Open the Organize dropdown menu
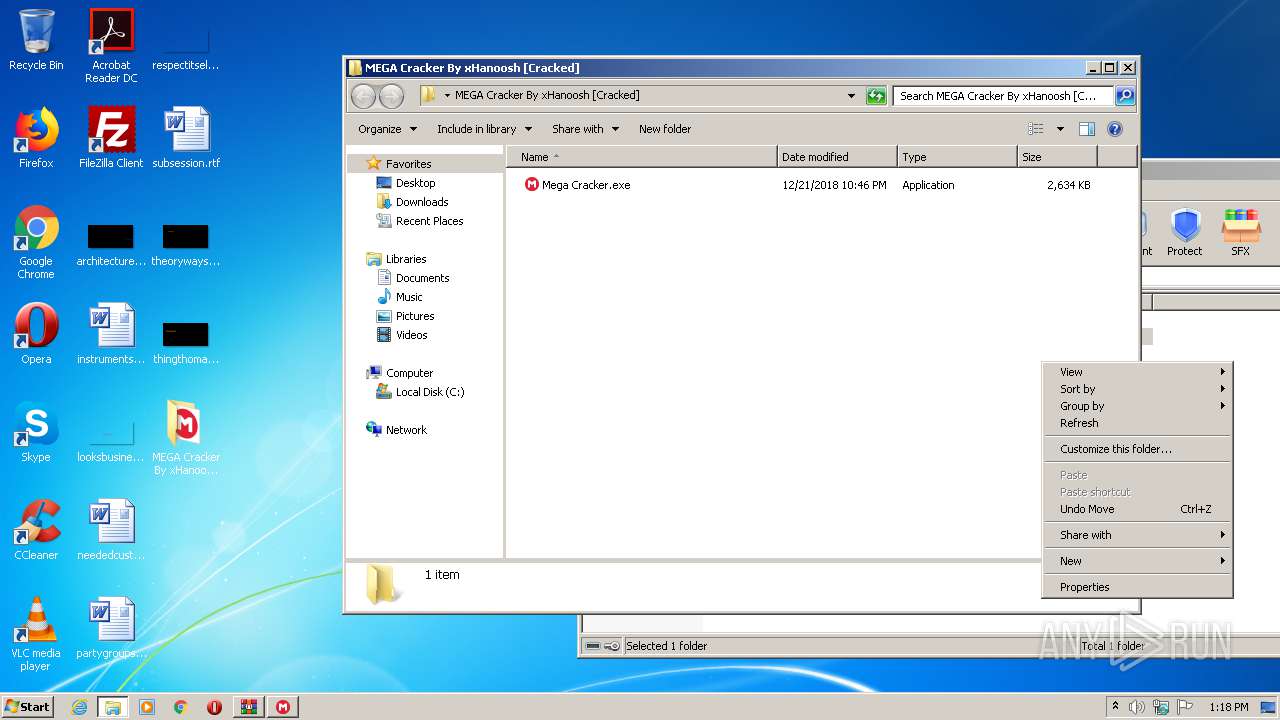 [386, 129]
